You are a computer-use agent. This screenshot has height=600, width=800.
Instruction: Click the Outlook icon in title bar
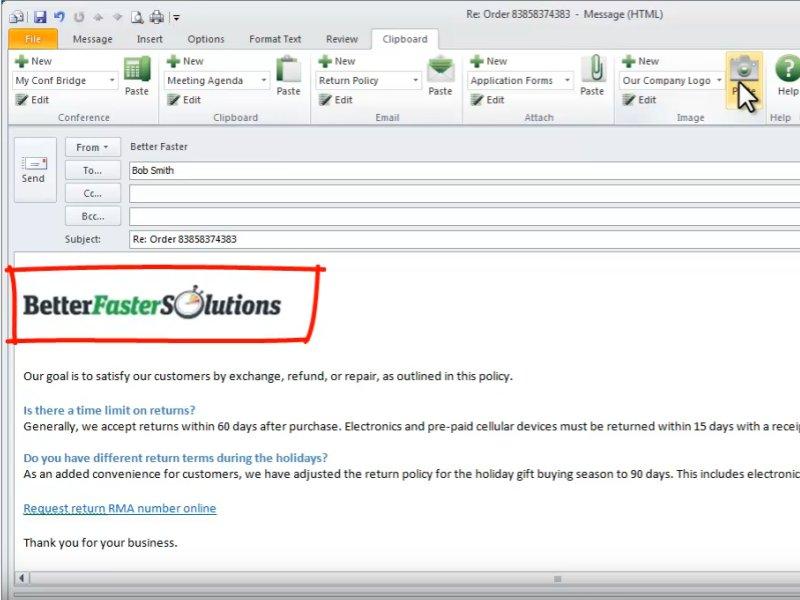pyautogui.click(x=17, y=17)
